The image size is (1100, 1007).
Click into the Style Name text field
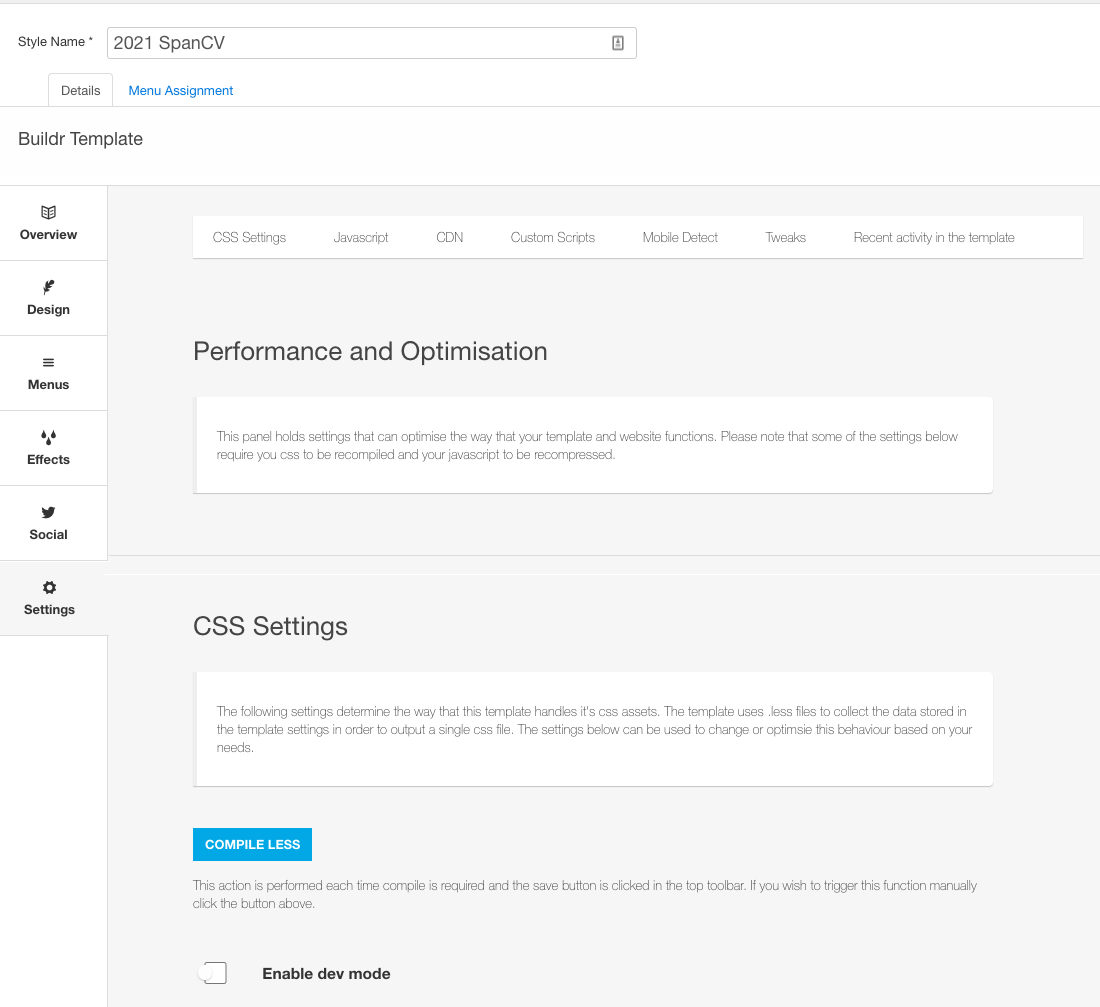(355, 43)
